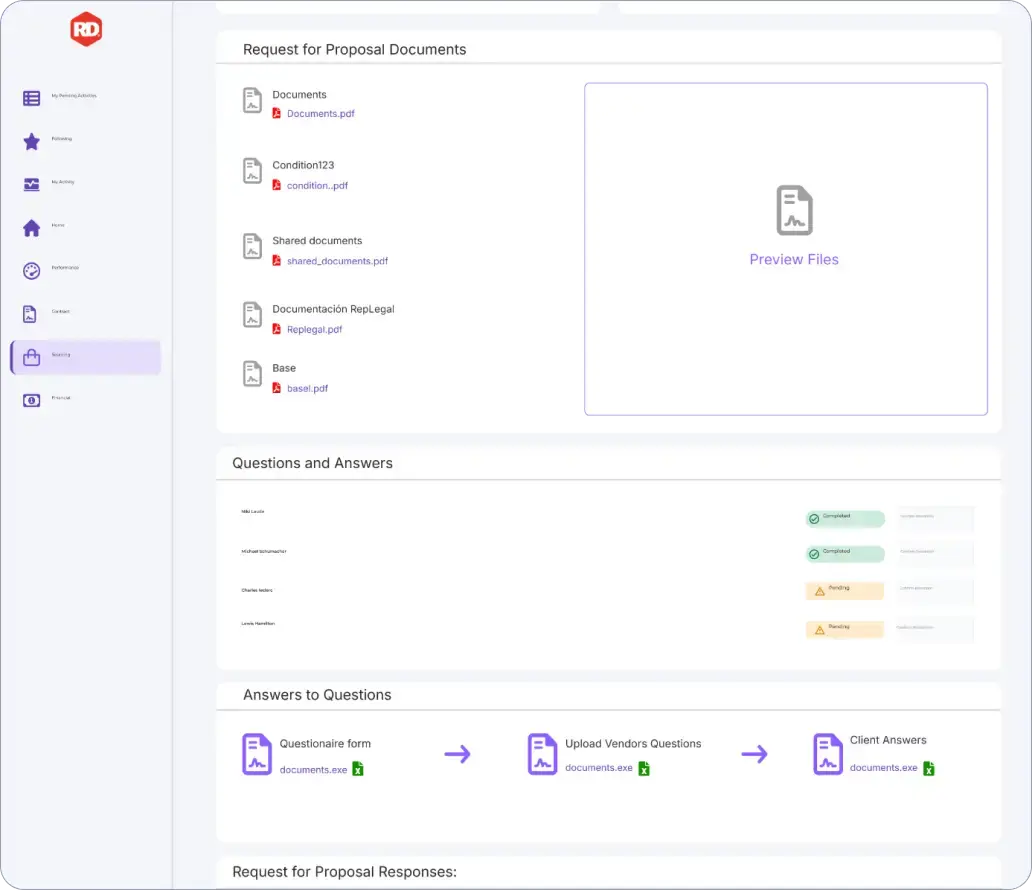Click the file icon beside Documentación RepLegal
This screenshot has height=890, width=1032.
(x=253, y=315)
